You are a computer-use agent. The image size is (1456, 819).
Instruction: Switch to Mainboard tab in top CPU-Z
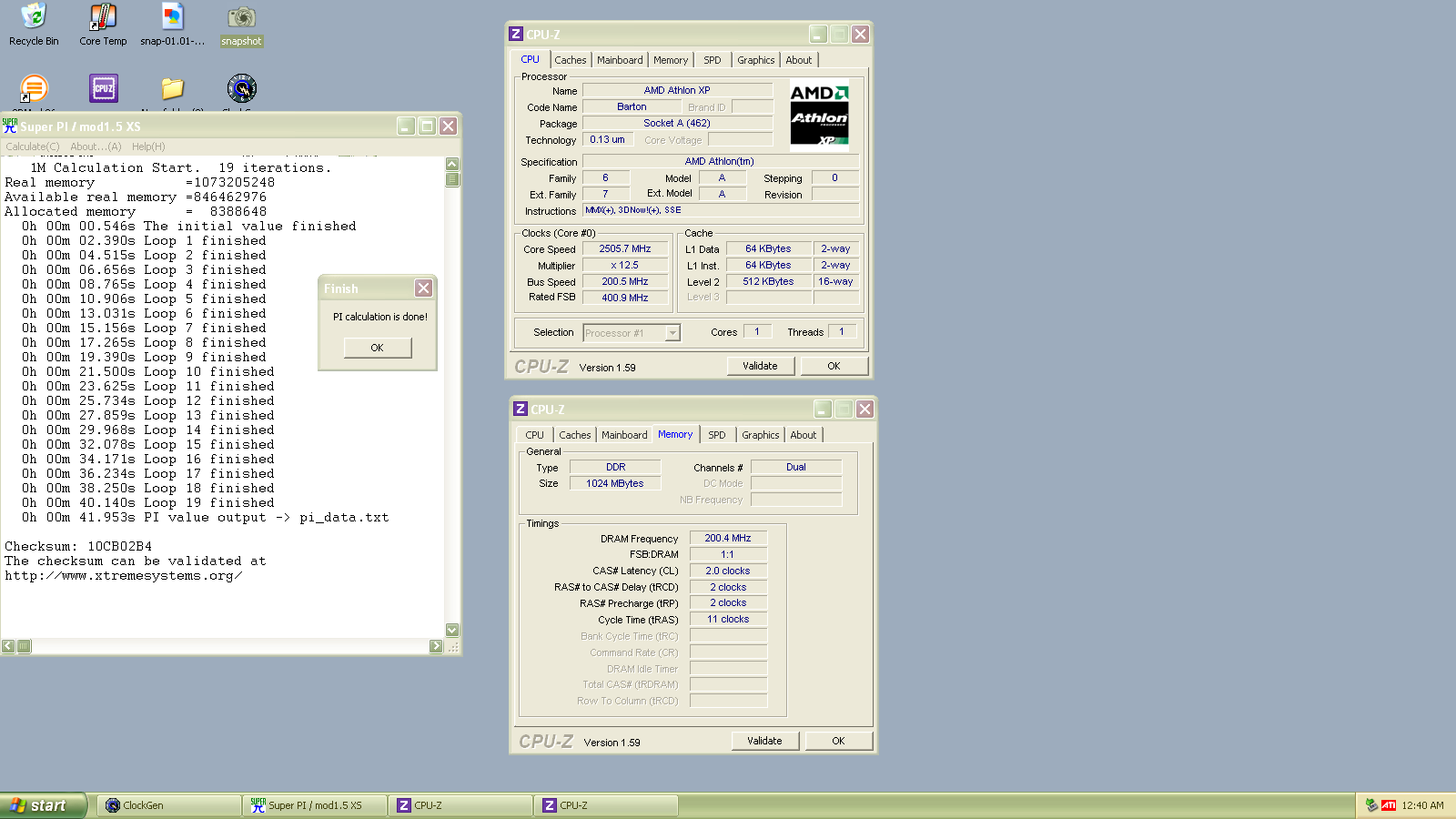620,60
